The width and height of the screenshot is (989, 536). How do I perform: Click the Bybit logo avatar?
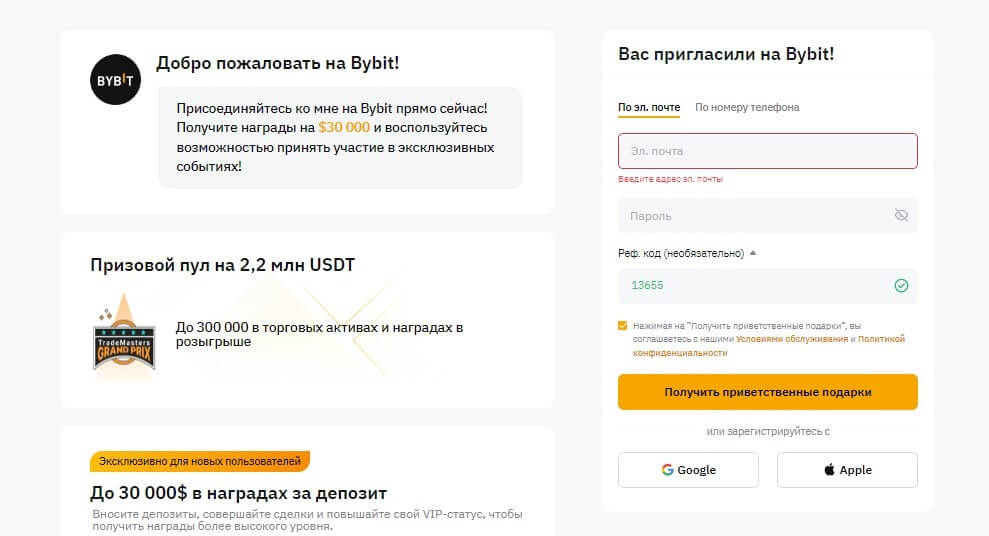(x=115, y=80)
